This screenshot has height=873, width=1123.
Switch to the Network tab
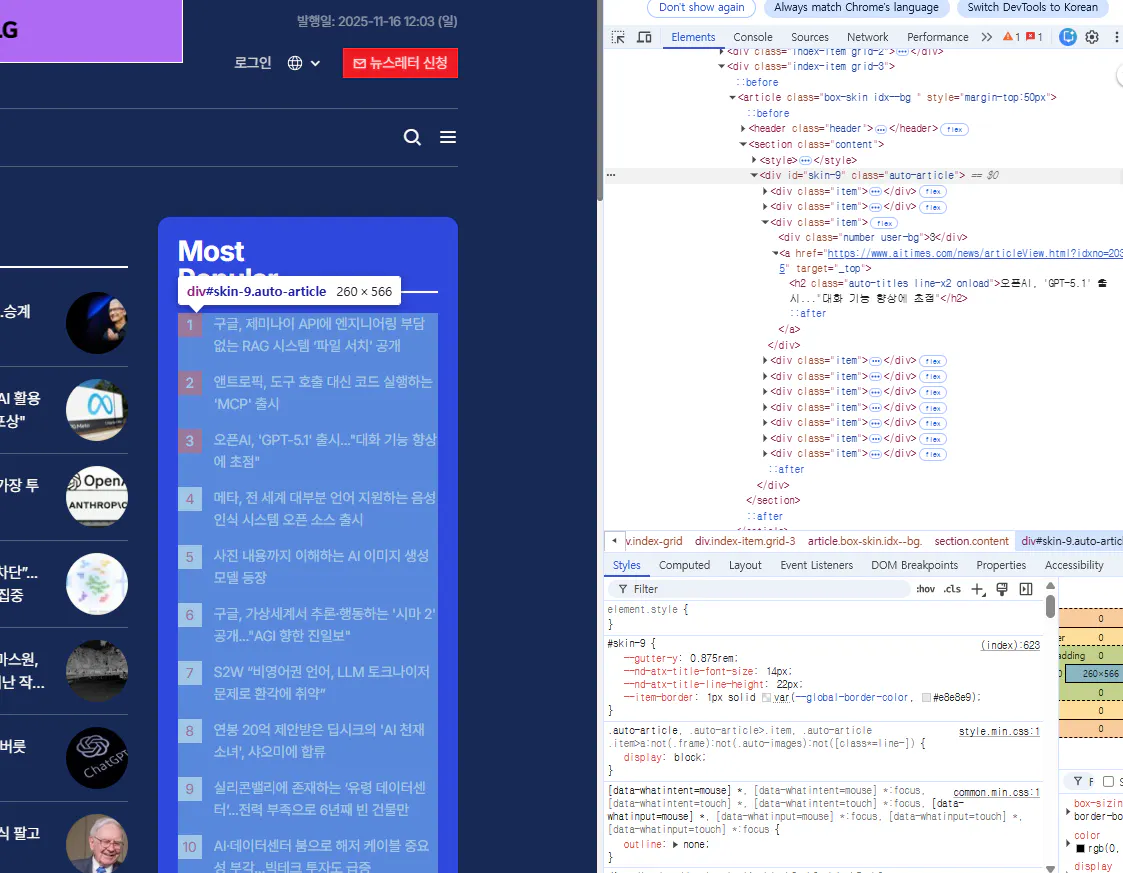867,37
